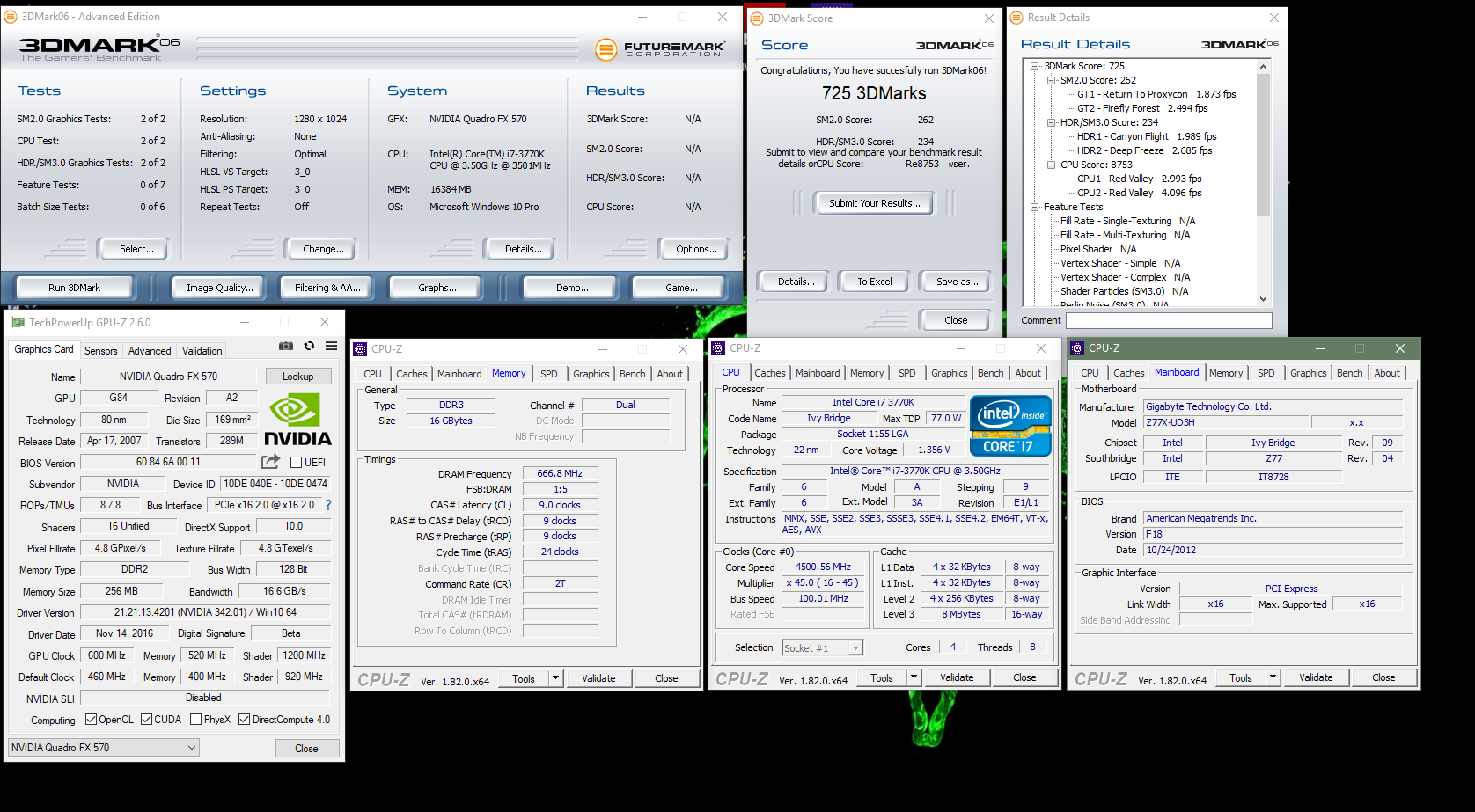Click the Intel Core i7 logo in CPU-Z
The image size is (1475, 812).
[x=1010, y=426]
